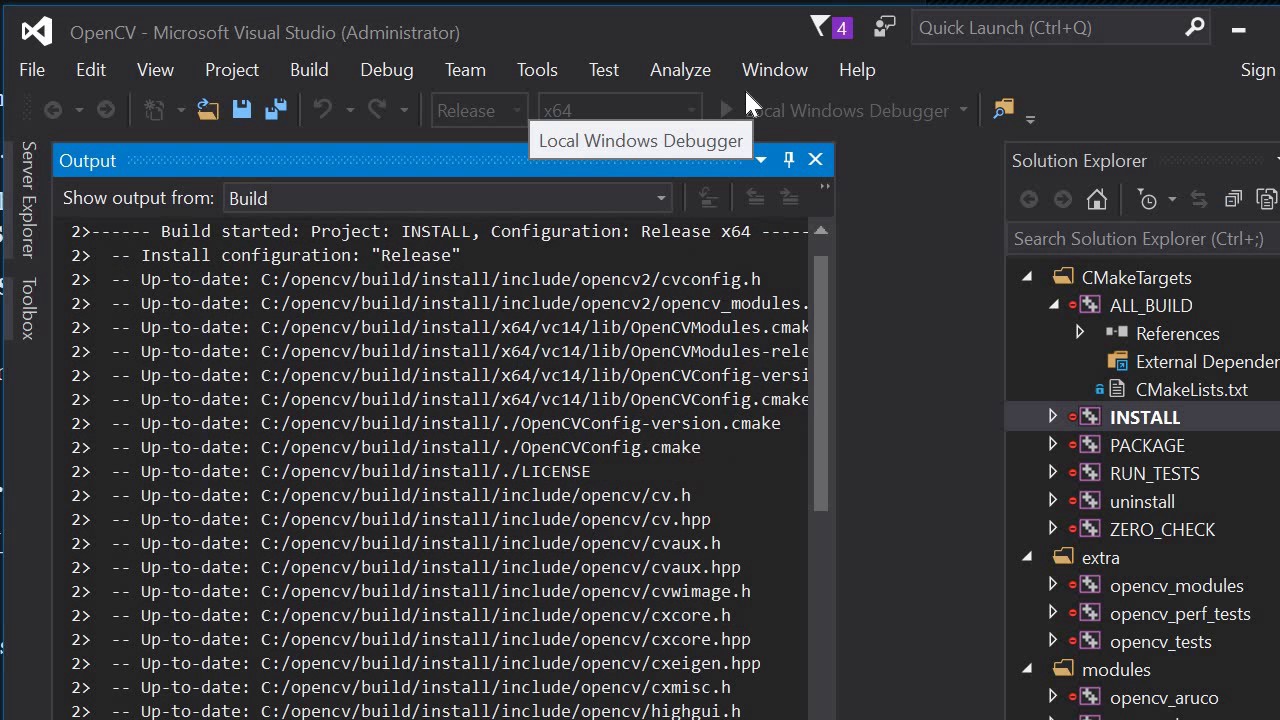The height and width of the screenshot is (720, 1280).
Task: Expand the opencv_perf_tests project node
Action: click(1053, 613)
